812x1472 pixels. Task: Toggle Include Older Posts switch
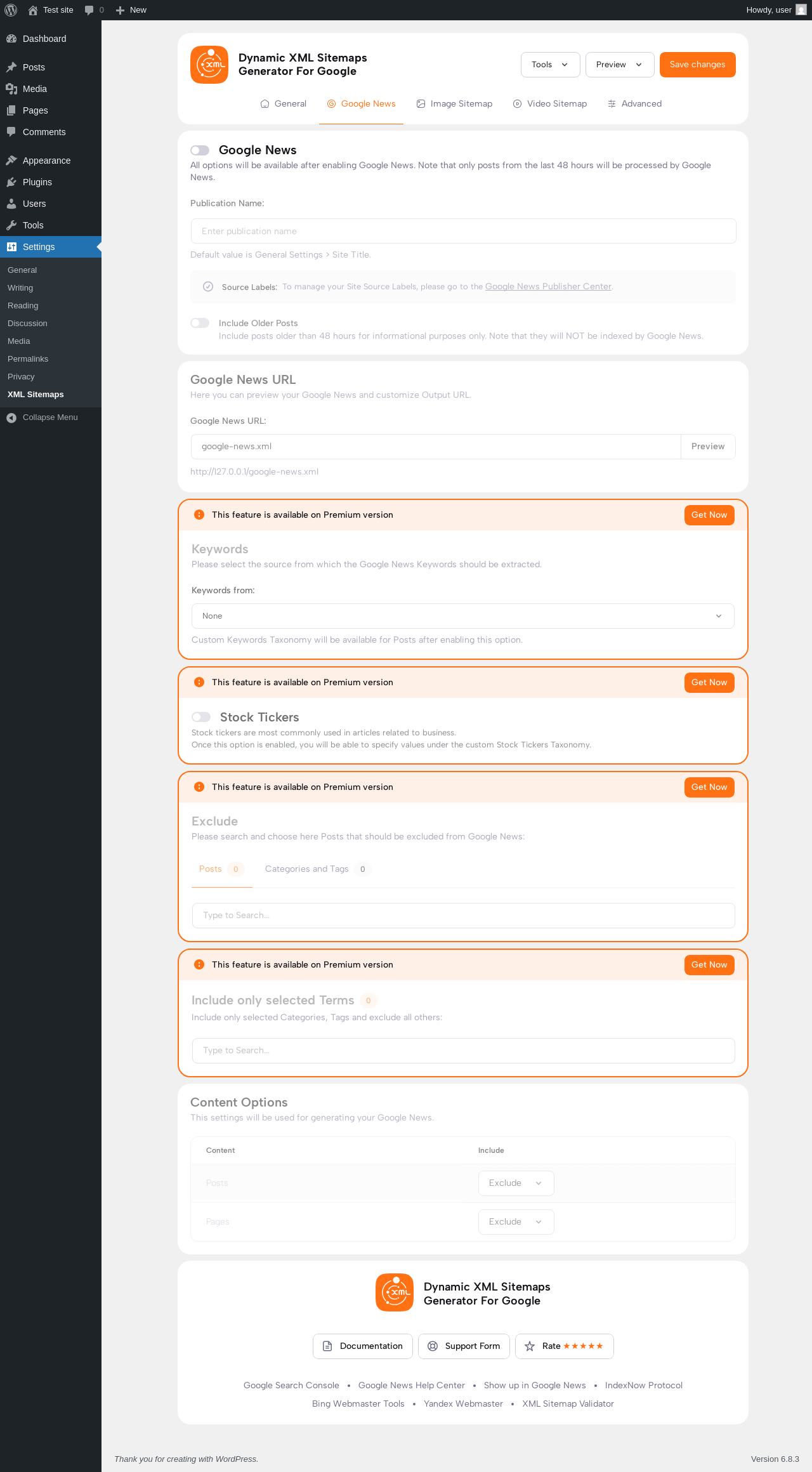pos(200,323)
